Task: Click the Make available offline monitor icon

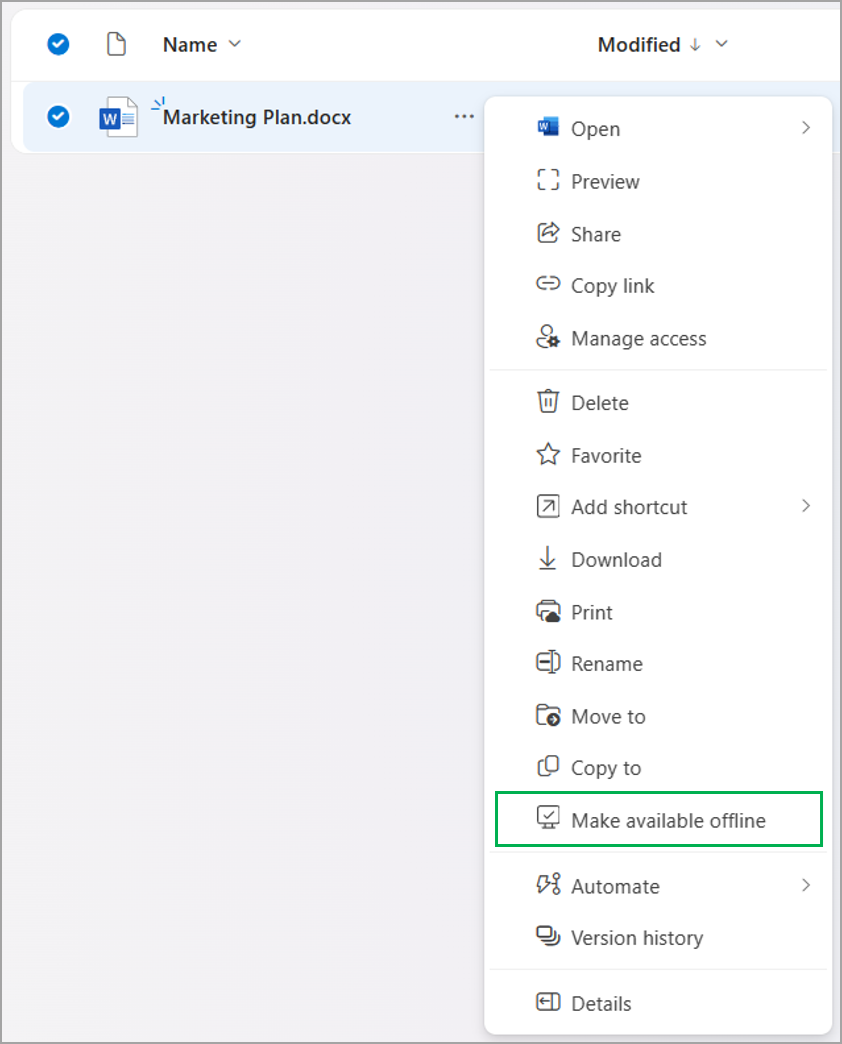Action: tap(548, 817)
